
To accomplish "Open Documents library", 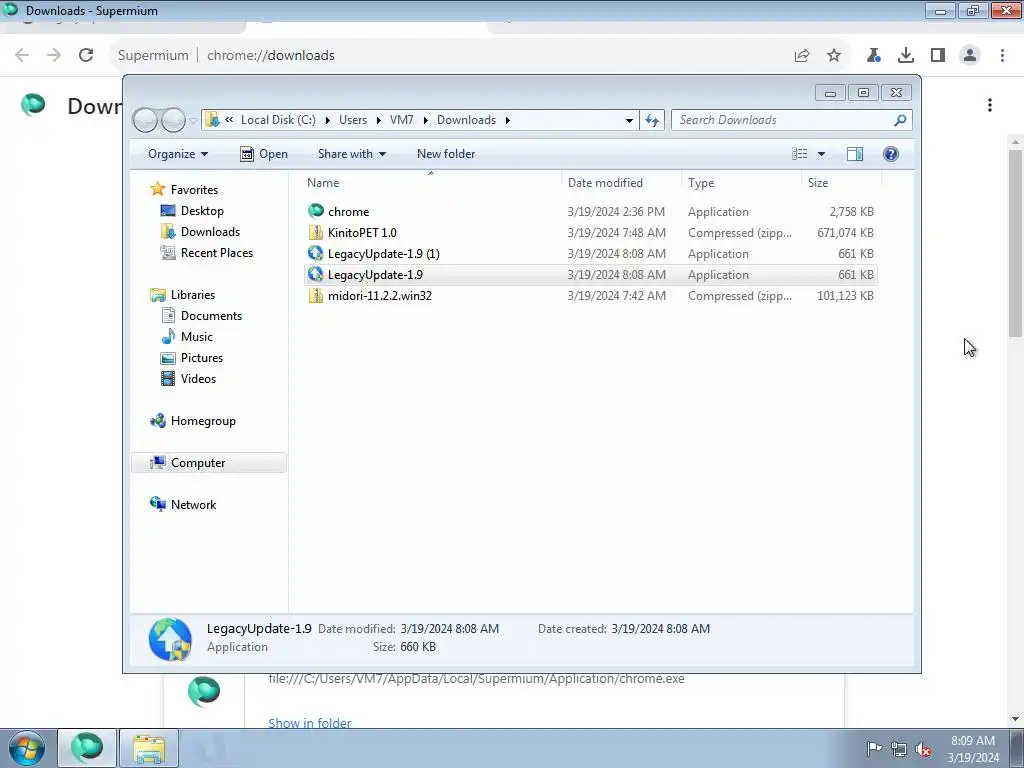I will (x=211, y=315).
